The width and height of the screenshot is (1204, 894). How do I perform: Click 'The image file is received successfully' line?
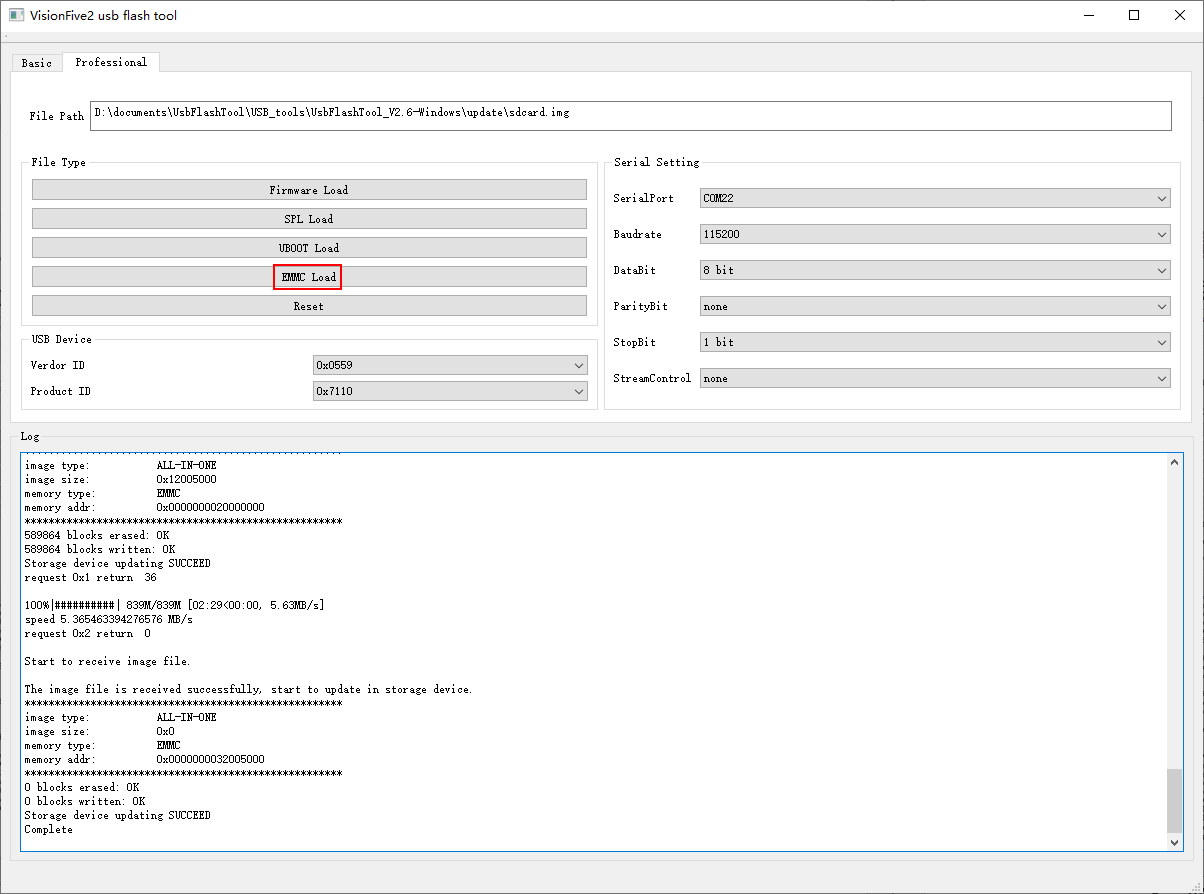coord(248,689)
